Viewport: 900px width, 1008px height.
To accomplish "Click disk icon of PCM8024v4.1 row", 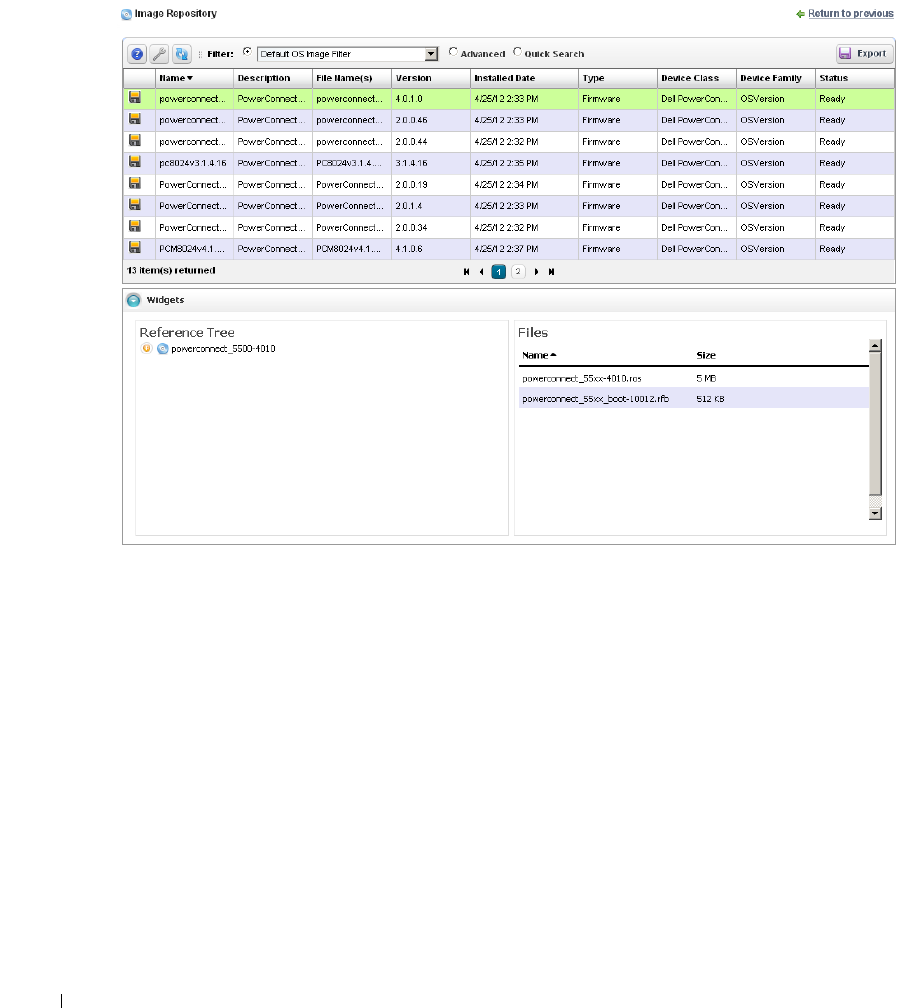I will pyautogui.click(x=135, y=248).
